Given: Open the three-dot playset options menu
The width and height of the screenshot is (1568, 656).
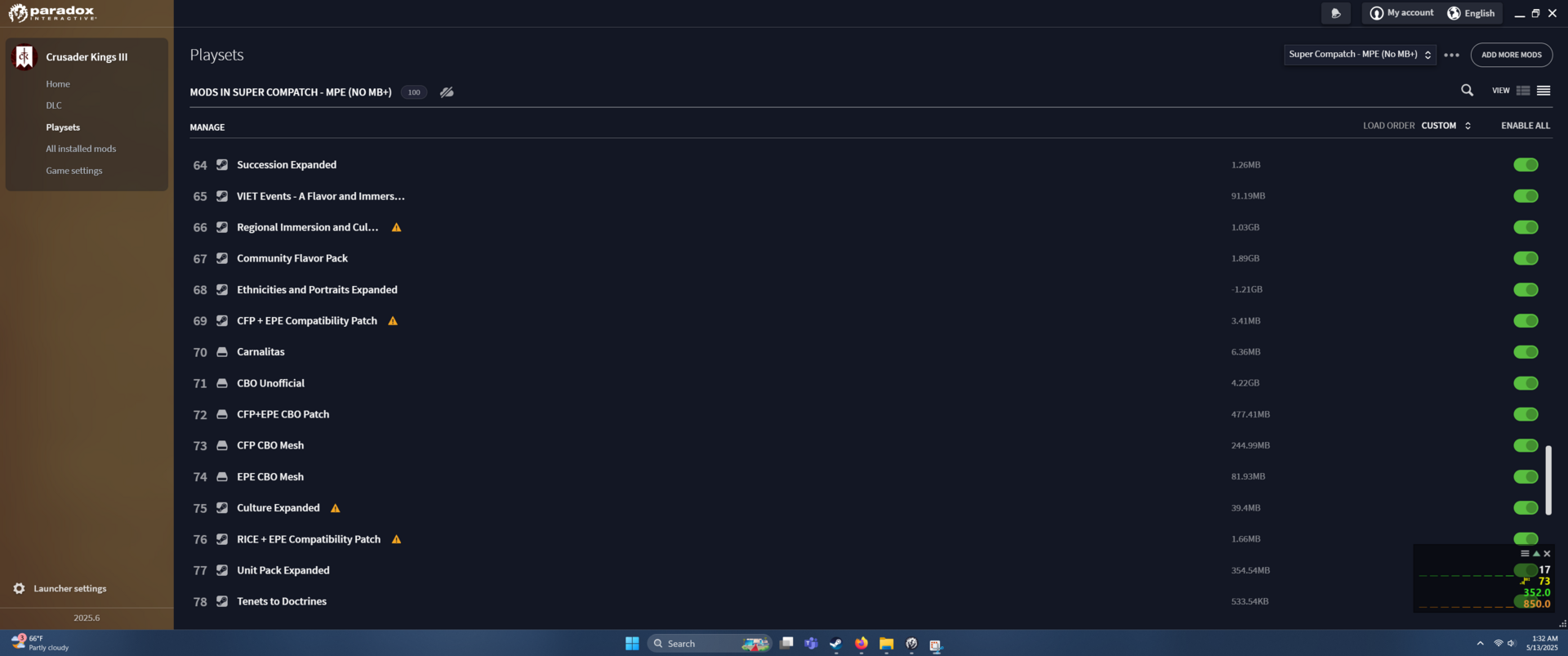Looking at the screenshot, I should point(1451,55).
